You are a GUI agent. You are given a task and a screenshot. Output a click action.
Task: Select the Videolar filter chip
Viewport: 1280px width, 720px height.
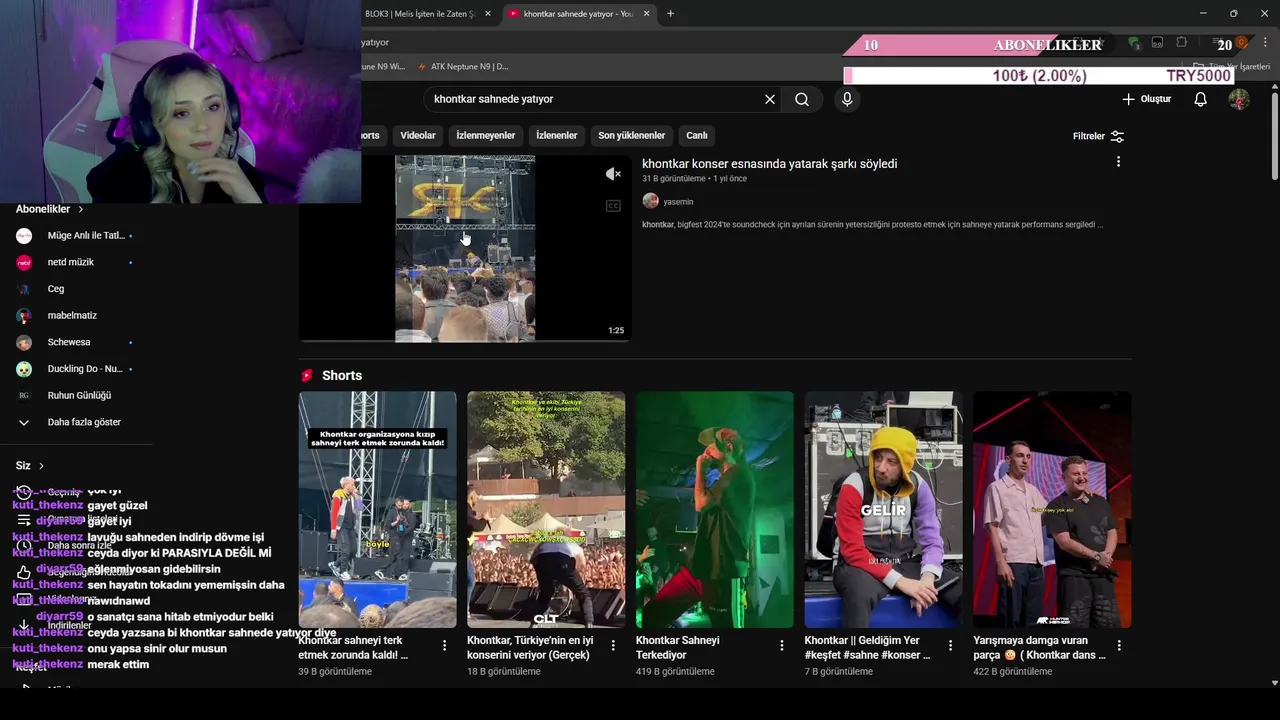click(418, 136)
